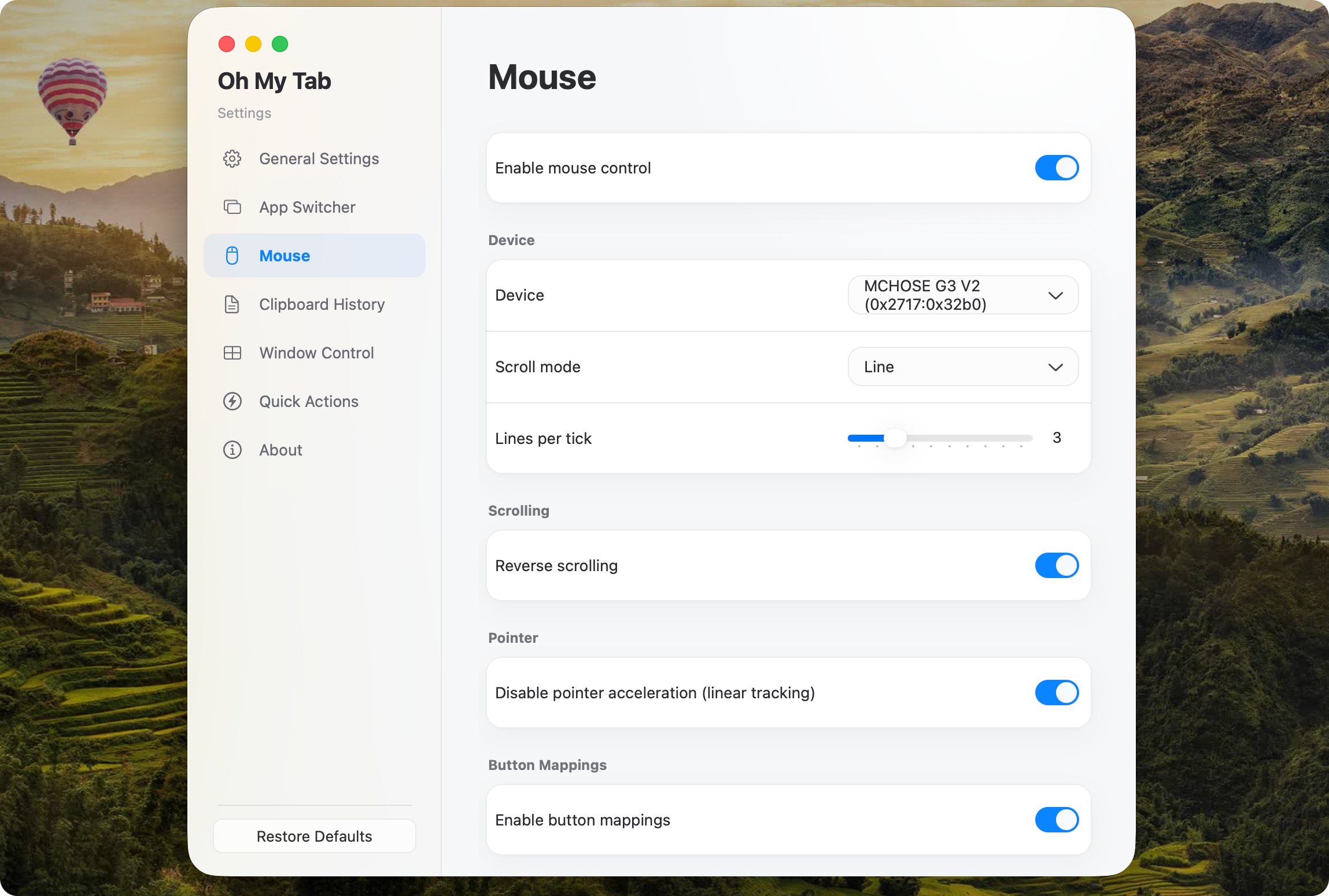Turn off Reverse scrolling switch
The width and height of the screenshot is (1329, 896).
tap(1057, 565)
